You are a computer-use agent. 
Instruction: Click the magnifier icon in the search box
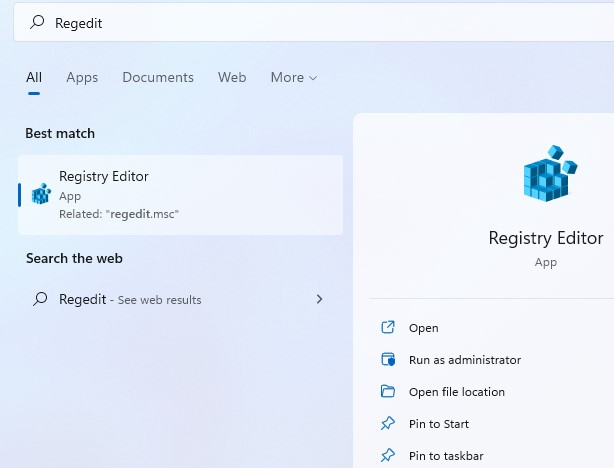37,22
